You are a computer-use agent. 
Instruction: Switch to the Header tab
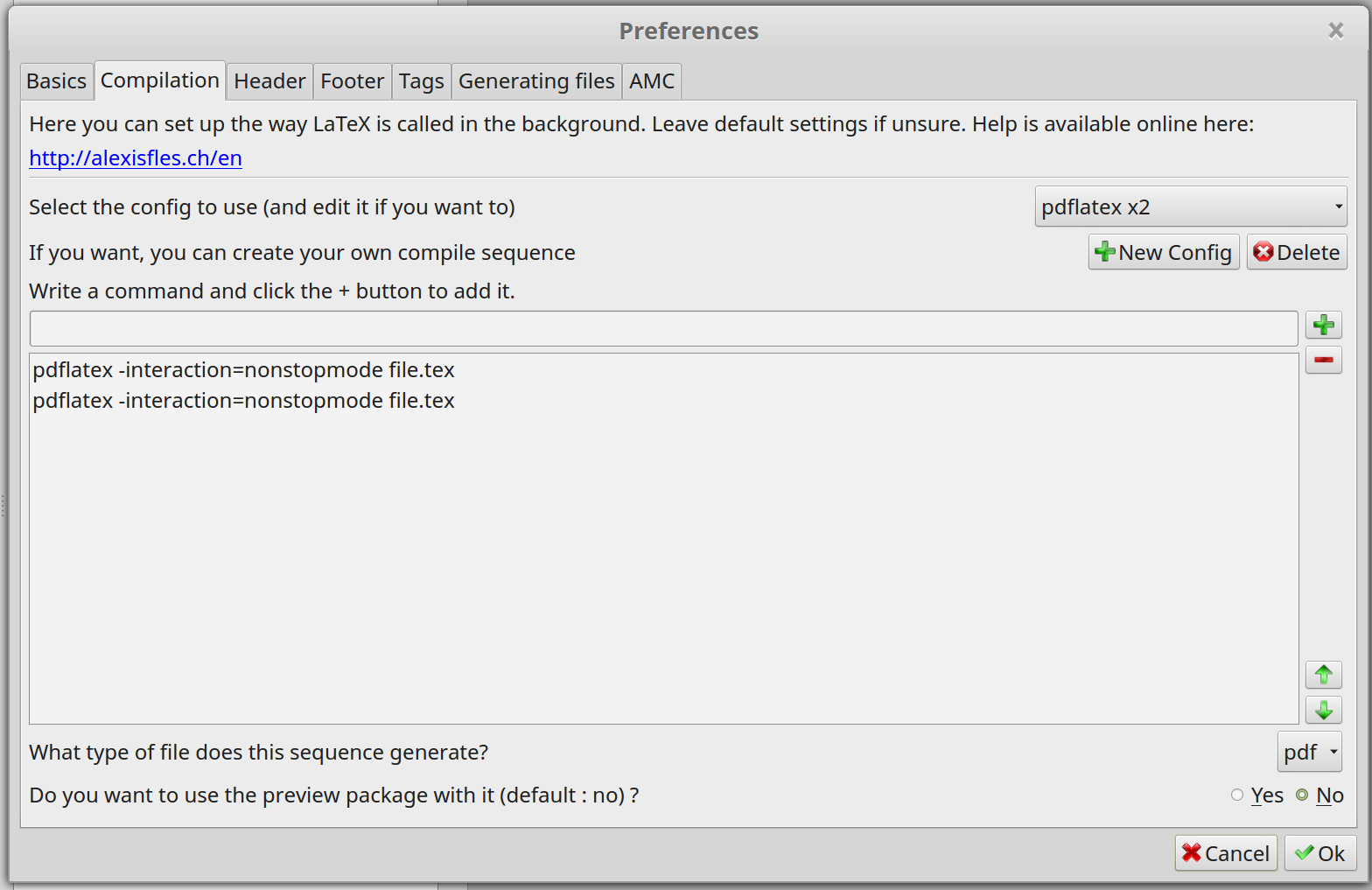(269, 81)
